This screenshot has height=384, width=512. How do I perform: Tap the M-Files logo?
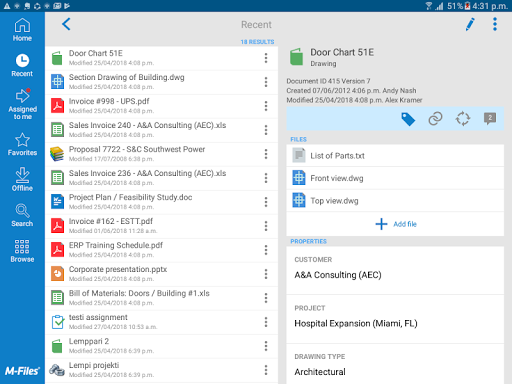pos(22,371)
